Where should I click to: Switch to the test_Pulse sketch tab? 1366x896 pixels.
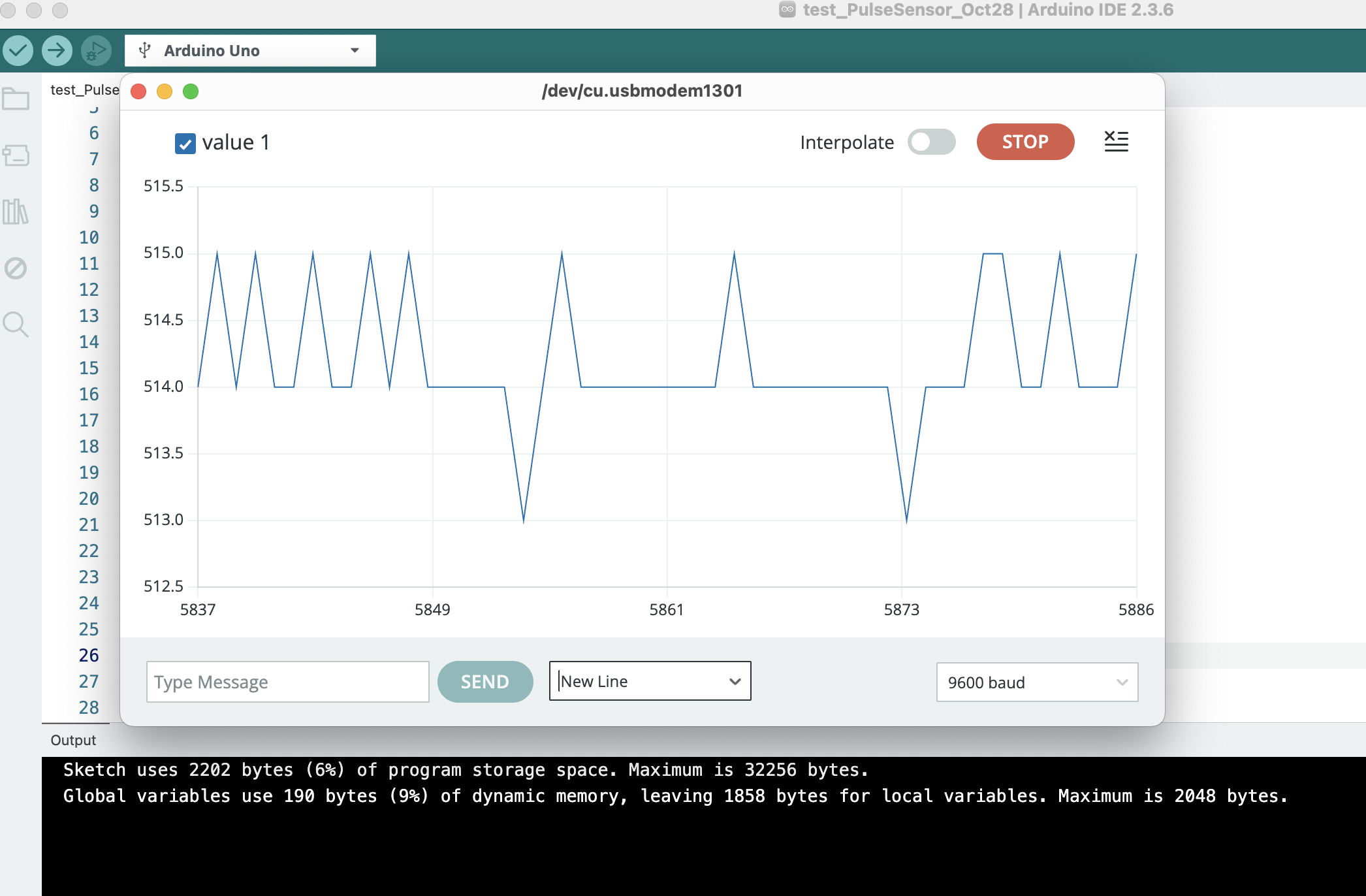pos(85,90)
